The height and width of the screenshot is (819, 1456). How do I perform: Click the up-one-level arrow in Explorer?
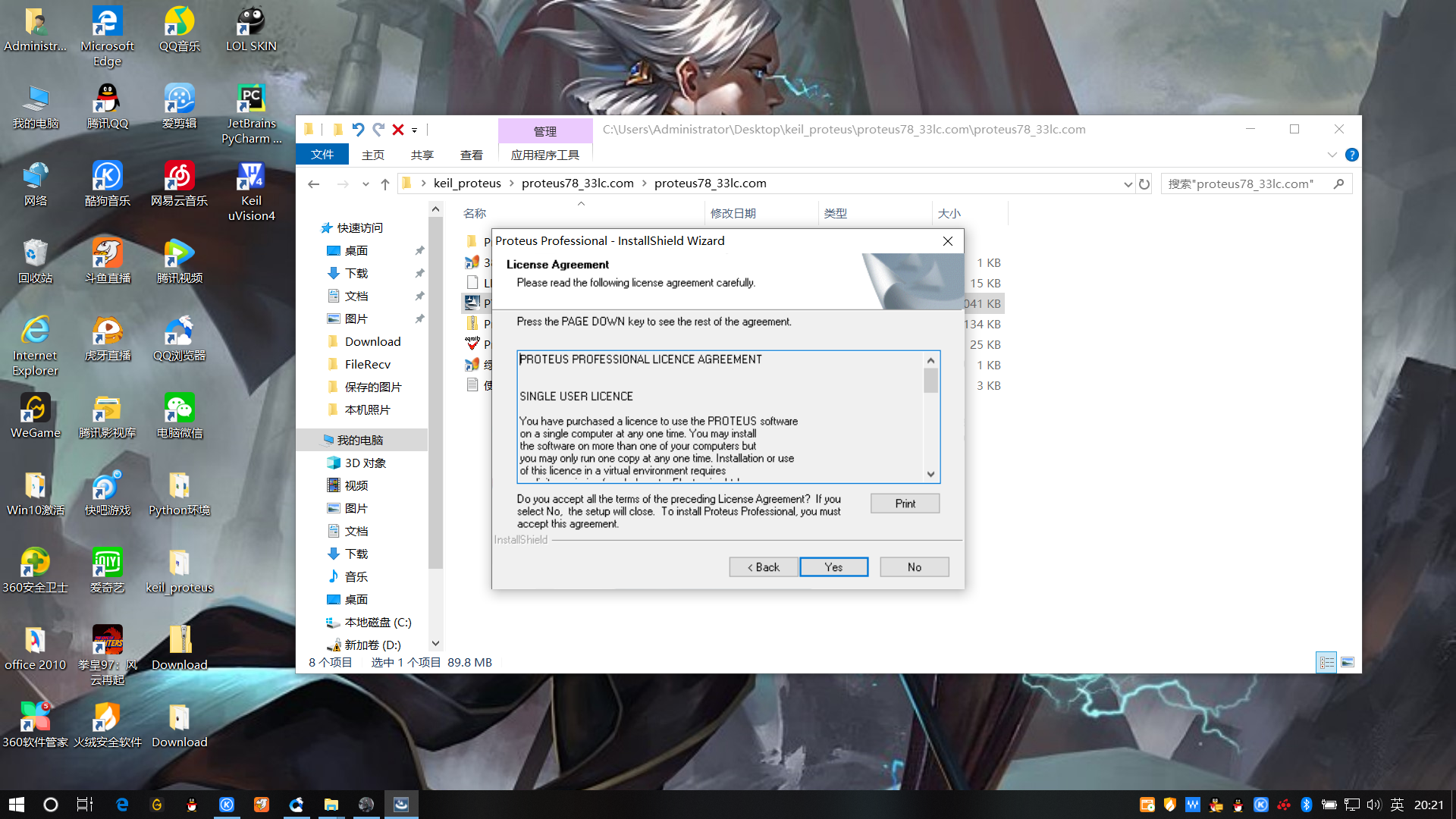point(385,184)
